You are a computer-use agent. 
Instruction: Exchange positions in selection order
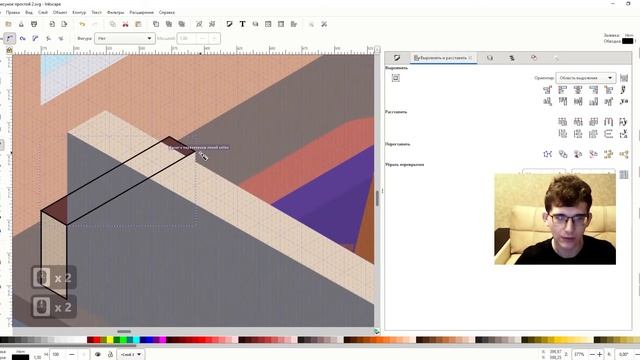563,154
